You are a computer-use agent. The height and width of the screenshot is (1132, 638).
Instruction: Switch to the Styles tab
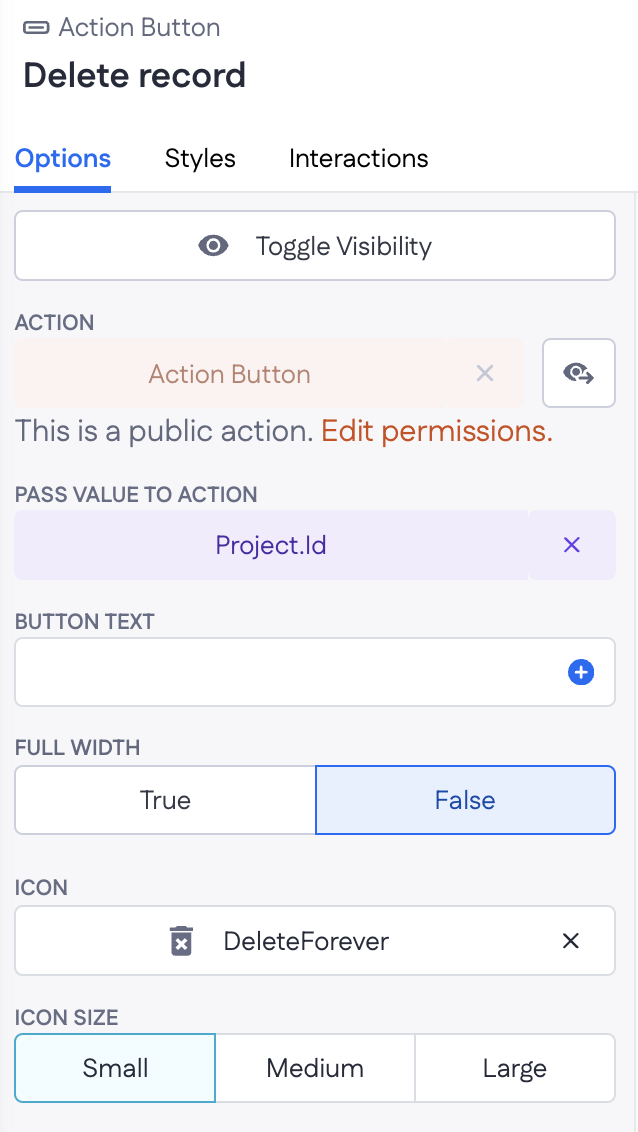[x=200, y=159]
